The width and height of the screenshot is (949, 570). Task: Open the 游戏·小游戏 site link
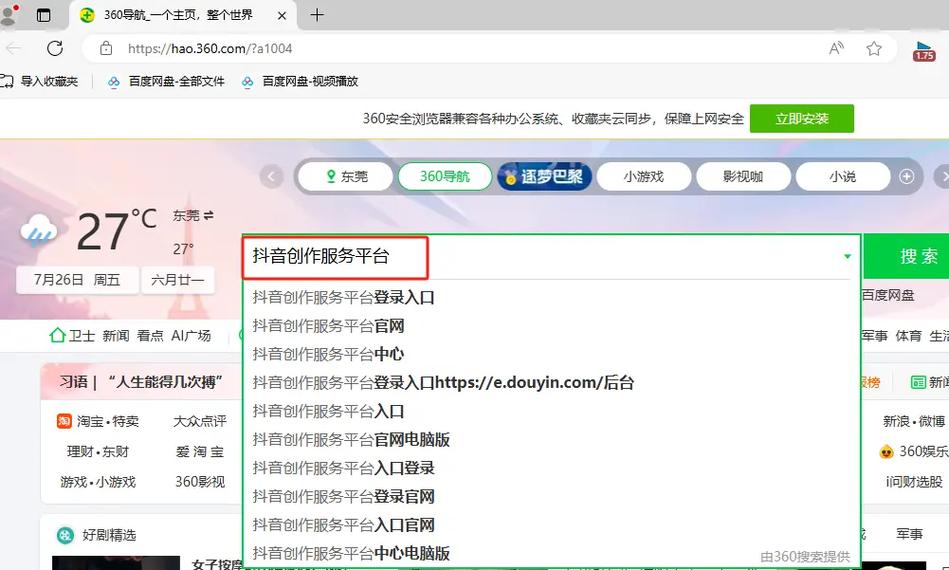[x=98, y=482]
